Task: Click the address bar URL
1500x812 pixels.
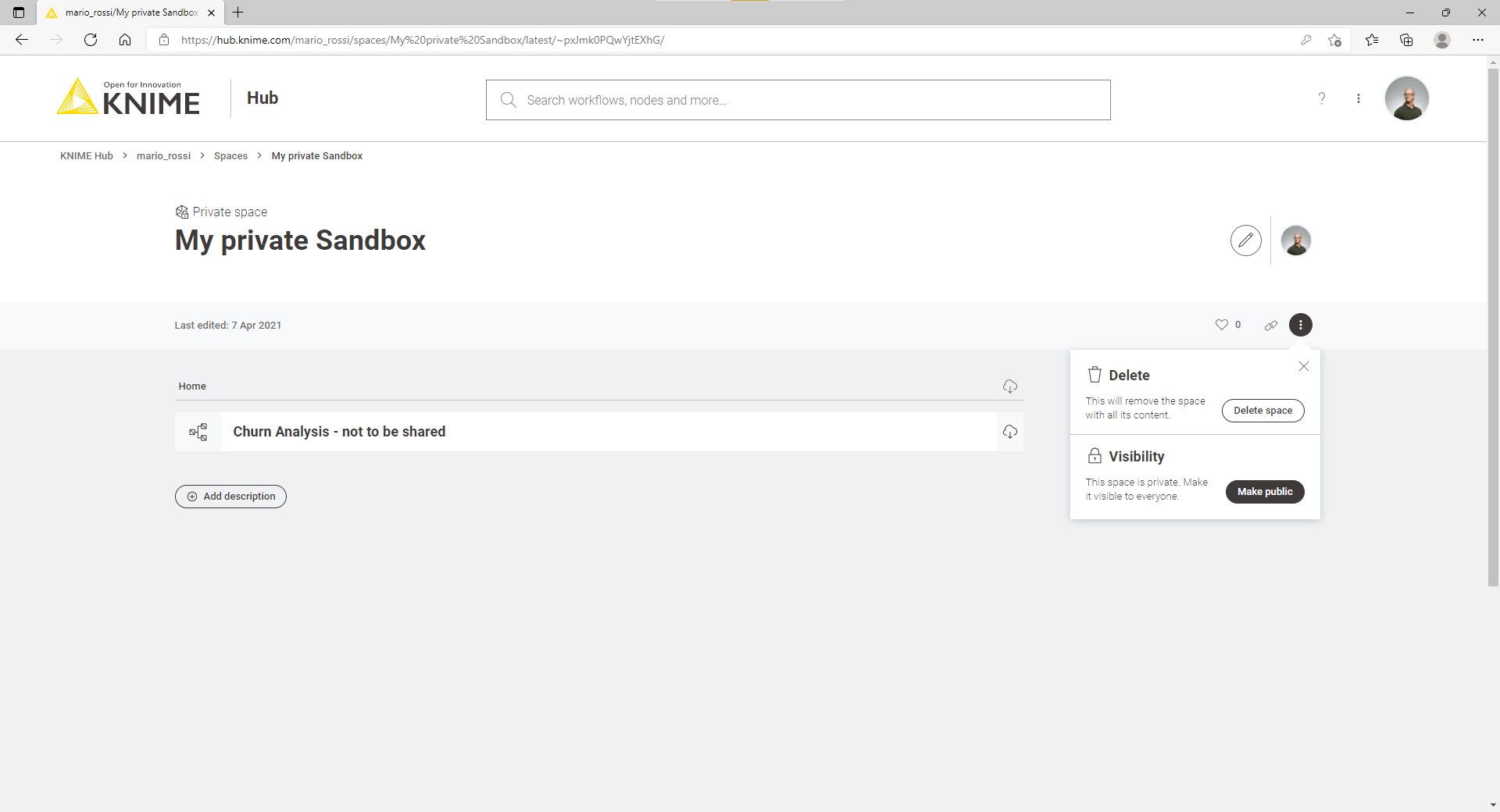Action: 423,40
